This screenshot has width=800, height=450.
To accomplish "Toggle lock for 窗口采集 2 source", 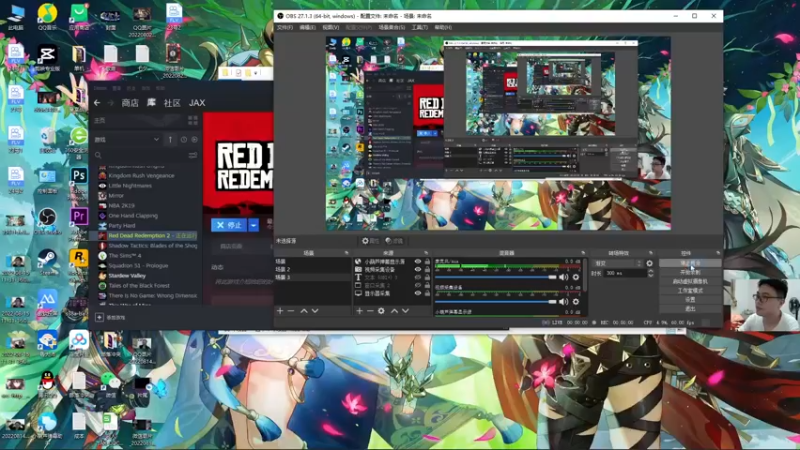I will (428, 286).
